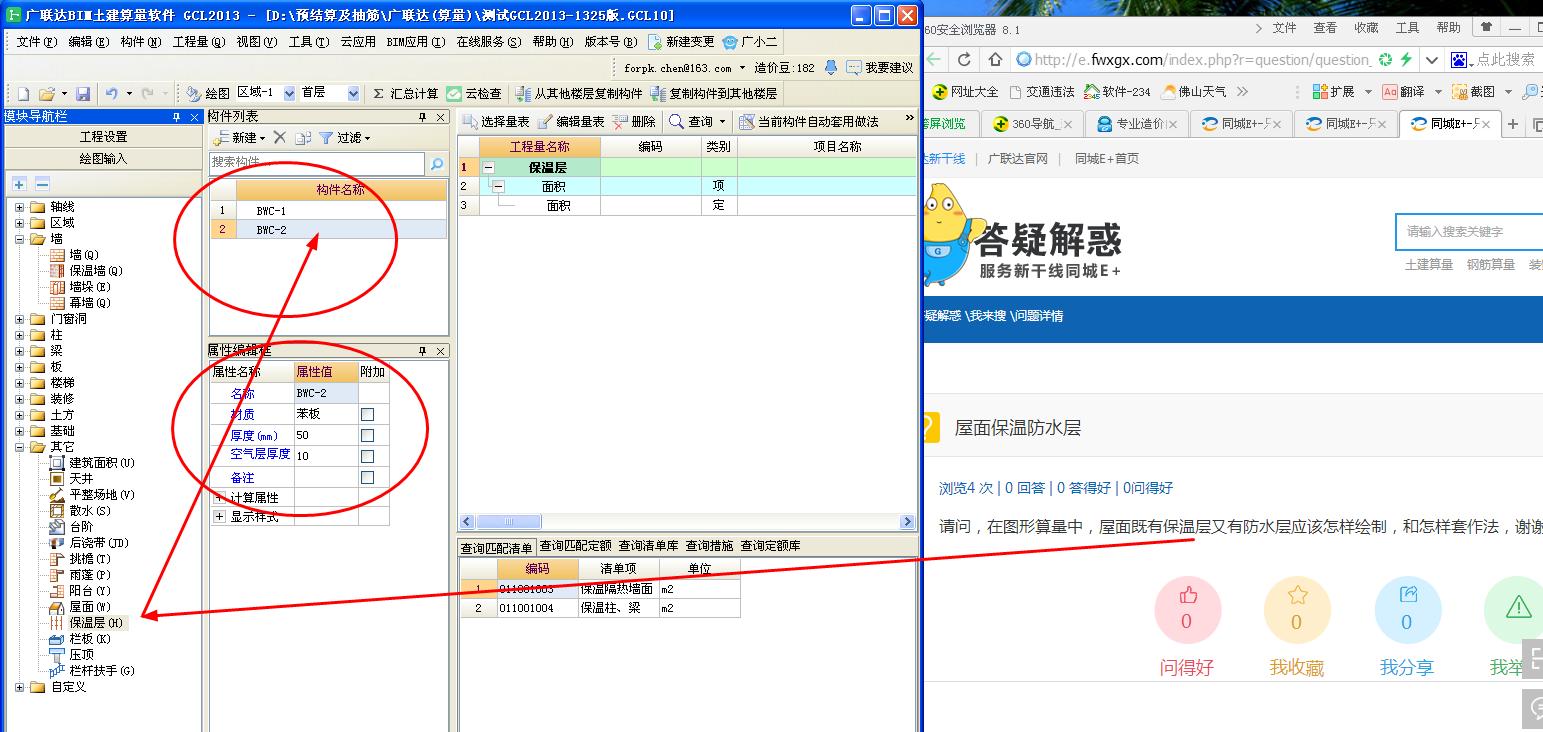Open the 构件(N) menu
Image resolution: width=1543 pixels, height=732 pixels.
pyautogui.click(x=140, y=42)
